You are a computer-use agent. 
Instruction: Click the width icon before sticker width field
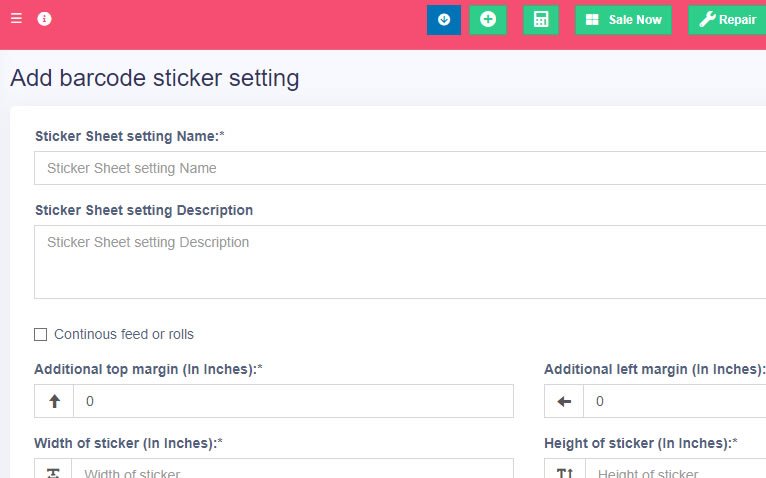[x=54, y=471]
